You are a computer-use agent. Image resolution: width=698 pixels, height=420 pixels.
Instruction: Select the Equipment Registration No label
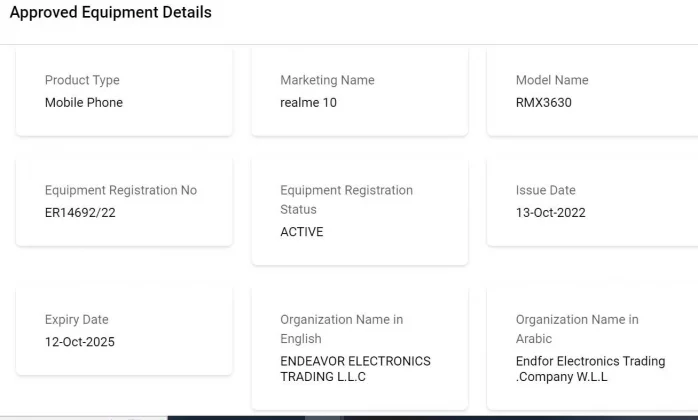(121, 190)
